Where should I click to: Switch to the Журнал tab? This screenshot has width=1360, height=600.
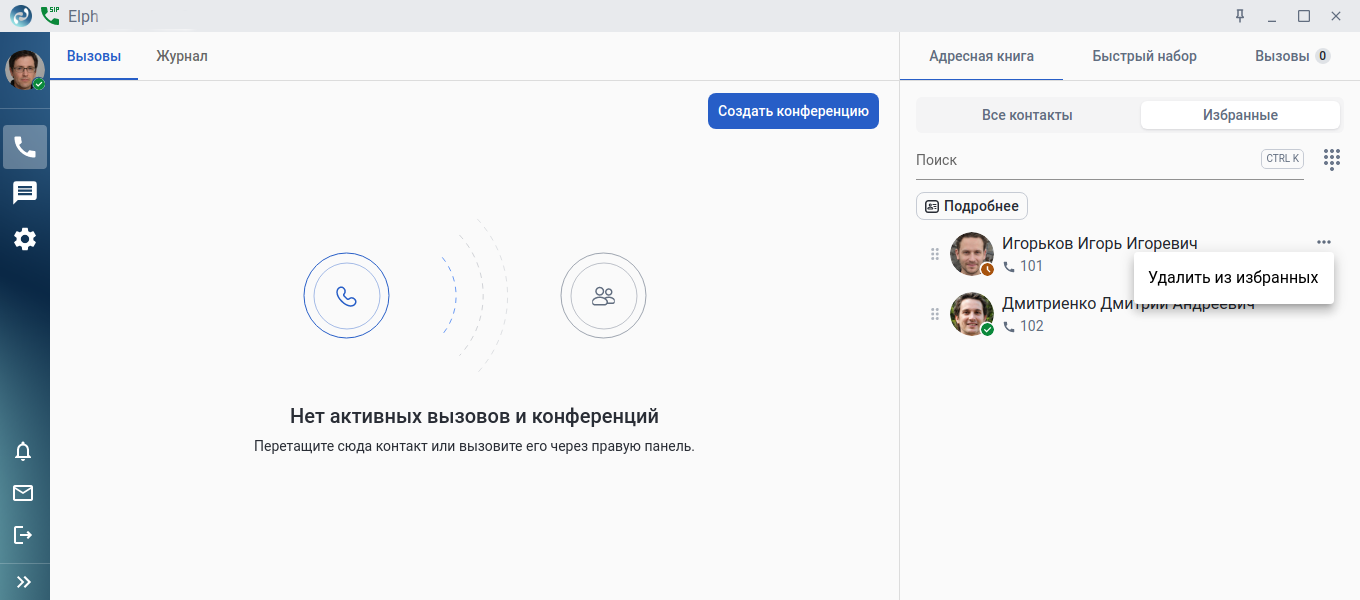182,56
